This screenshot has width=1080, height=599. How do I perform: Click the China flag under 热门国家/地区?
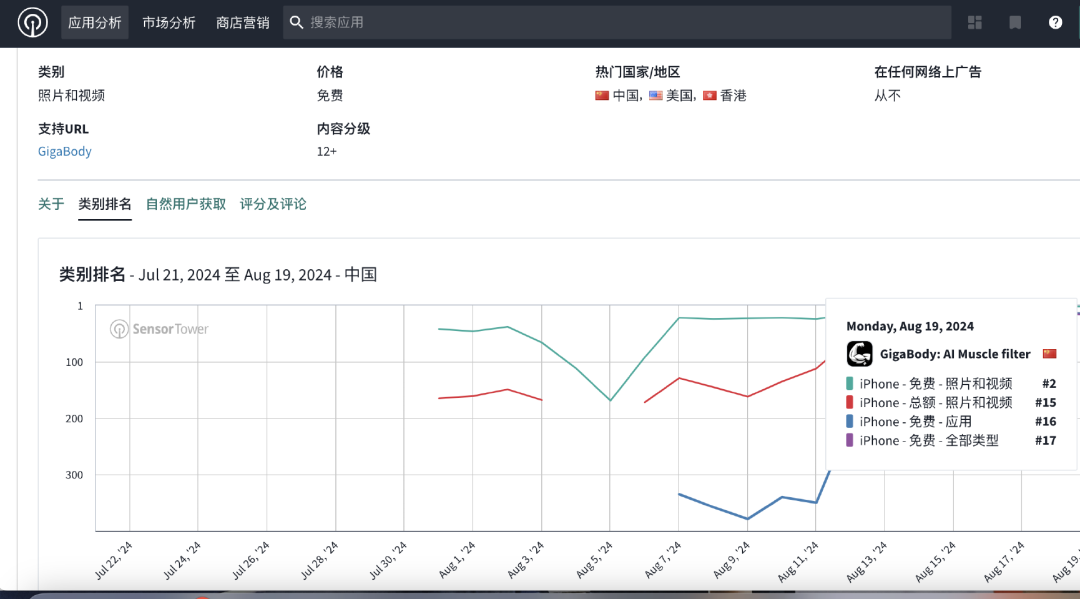pyautogui.click(x=602, y=96)
